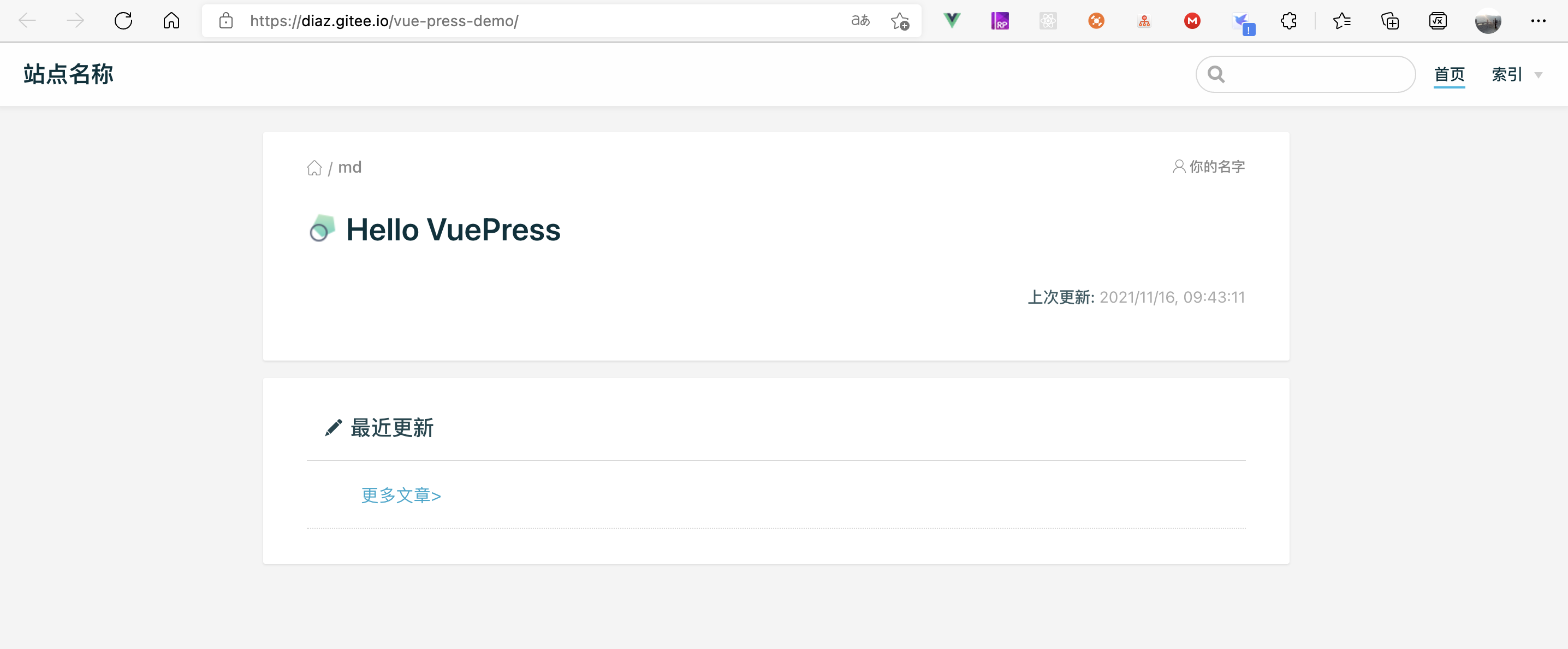Viewport: 1568px width, 649px height.
Task: Open React devtools extension icon
Action: [x=1048, y=21]
